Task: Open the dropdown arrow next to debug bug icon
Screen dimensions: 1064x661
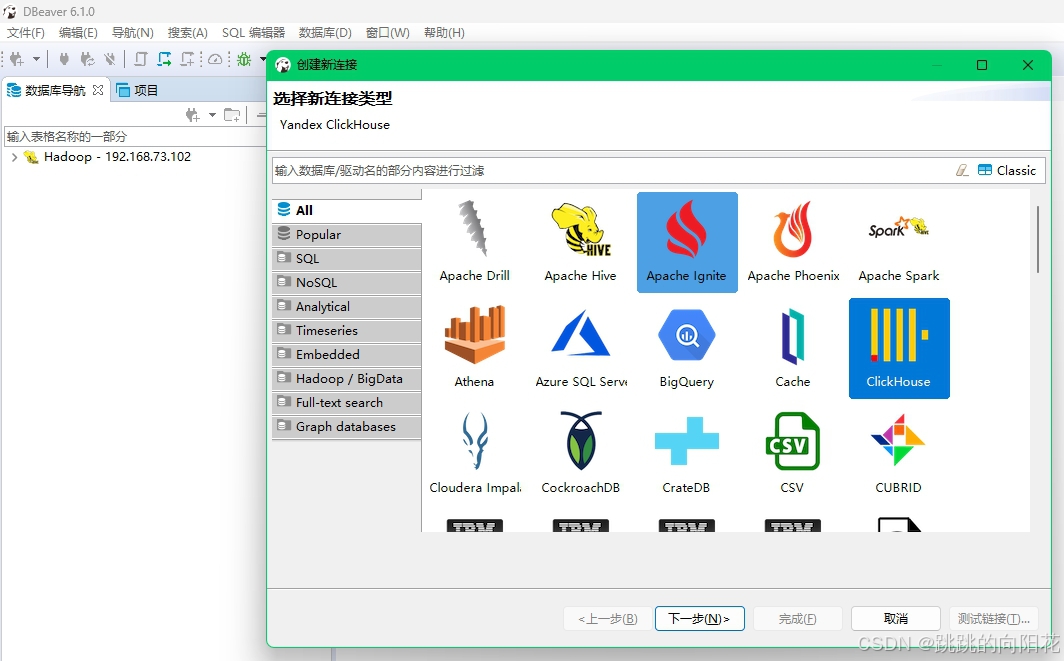Action: pos(262,60)
